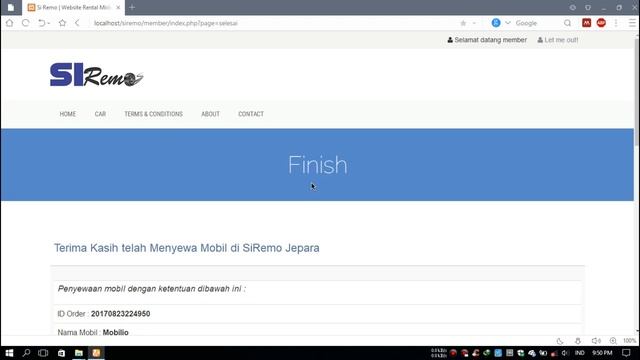
Task: Click the blue search engine icon
Action: 496,23
